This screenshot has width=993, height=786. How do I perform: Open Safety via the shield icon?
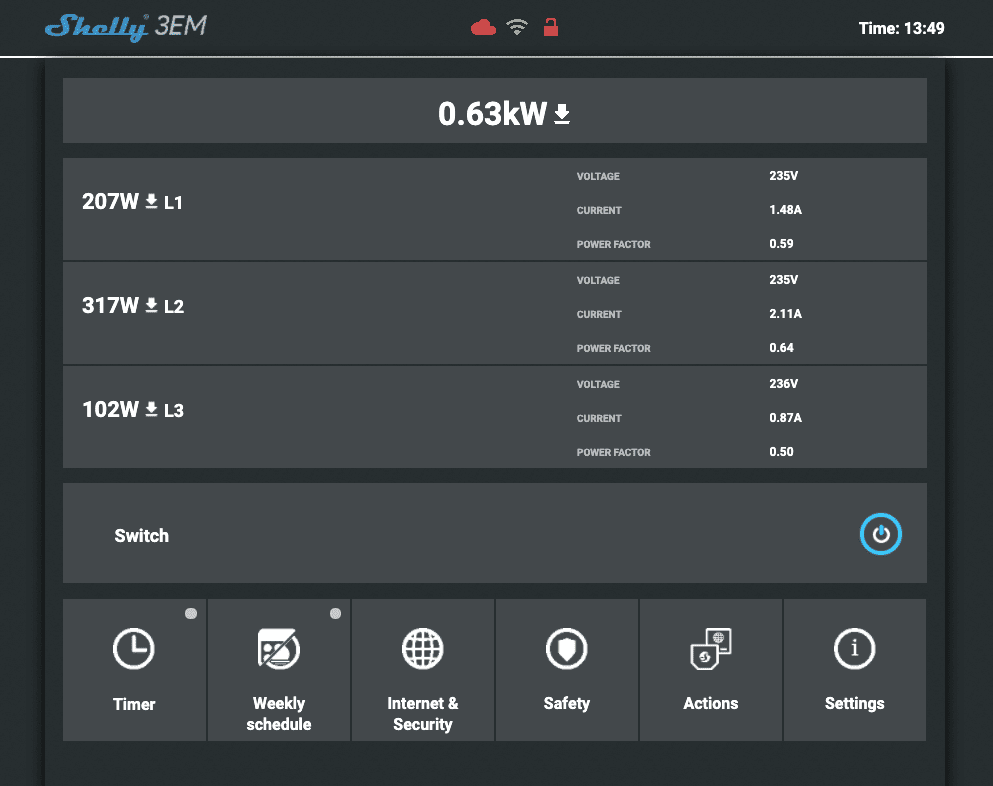coord(566,650)
